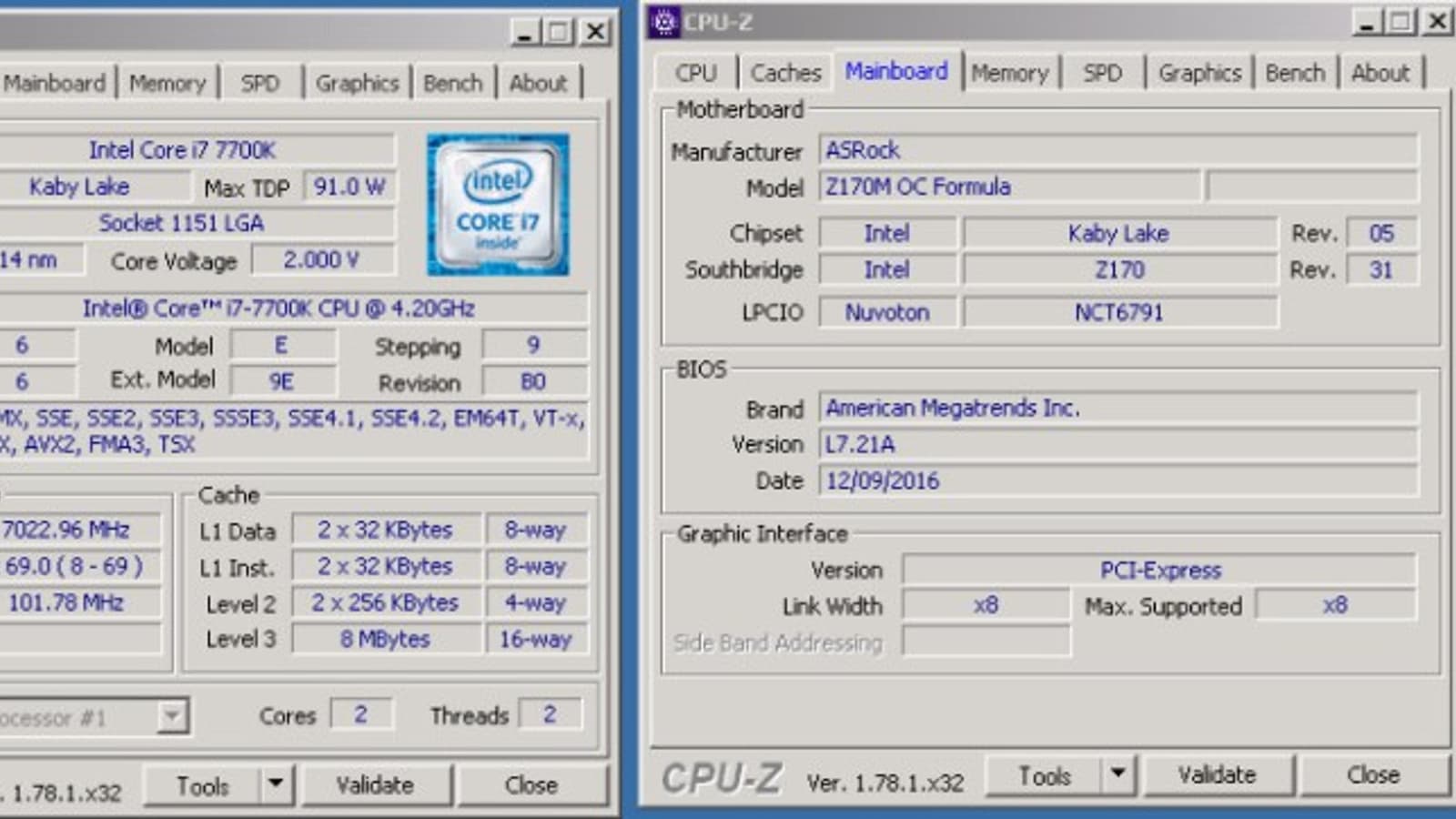Click the Tools button in the right window
The height and width of the screenshot is (819, 1456).
(x=1044, y=775)
